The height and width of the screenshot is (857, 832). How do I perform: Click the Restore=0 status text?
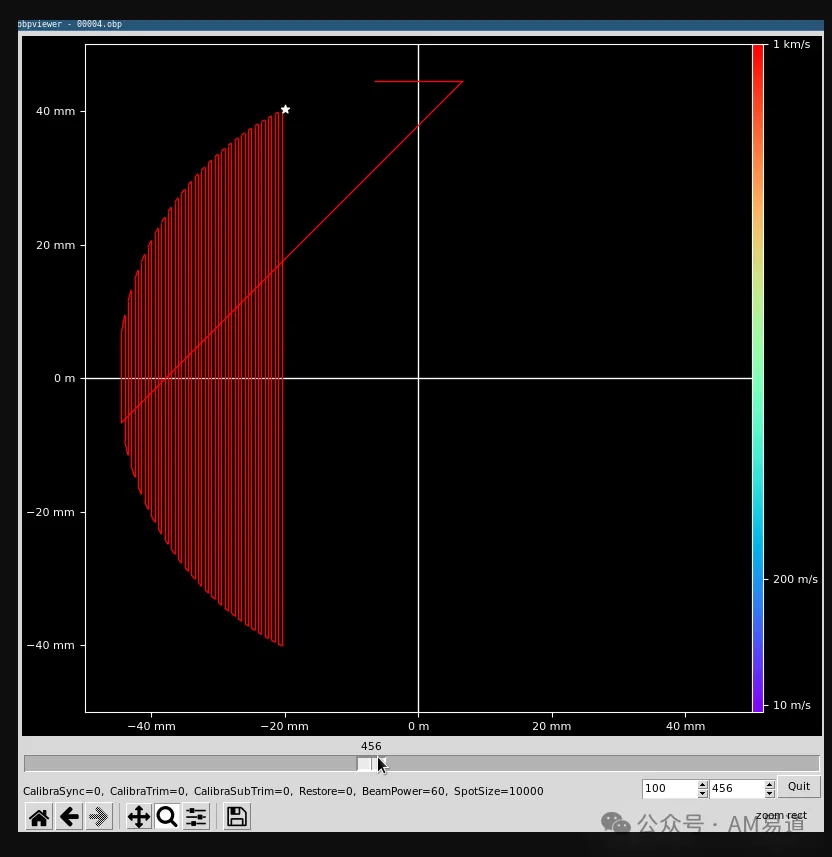pyautogui.click(x=326, y=791)
